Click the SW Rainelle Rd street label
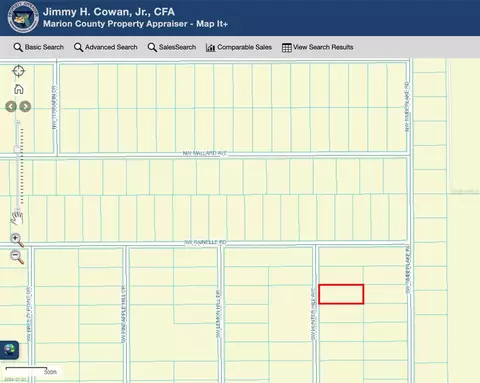The width and height of the screenshot is (480, 383). coord(205,242)
